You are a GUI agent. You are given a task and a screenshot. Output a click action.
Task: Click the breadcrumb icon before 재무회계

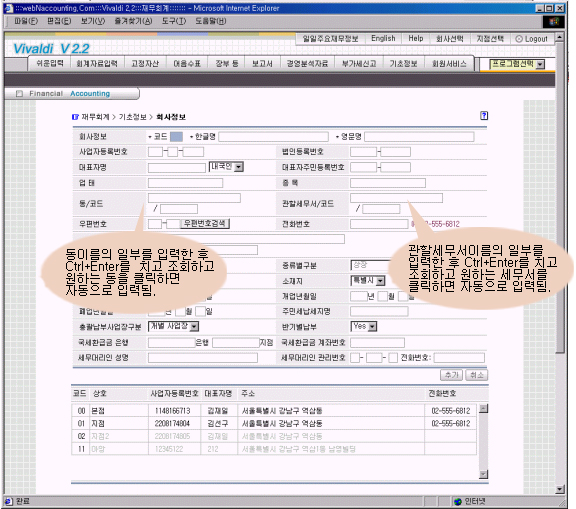click(x=75, y=117)
